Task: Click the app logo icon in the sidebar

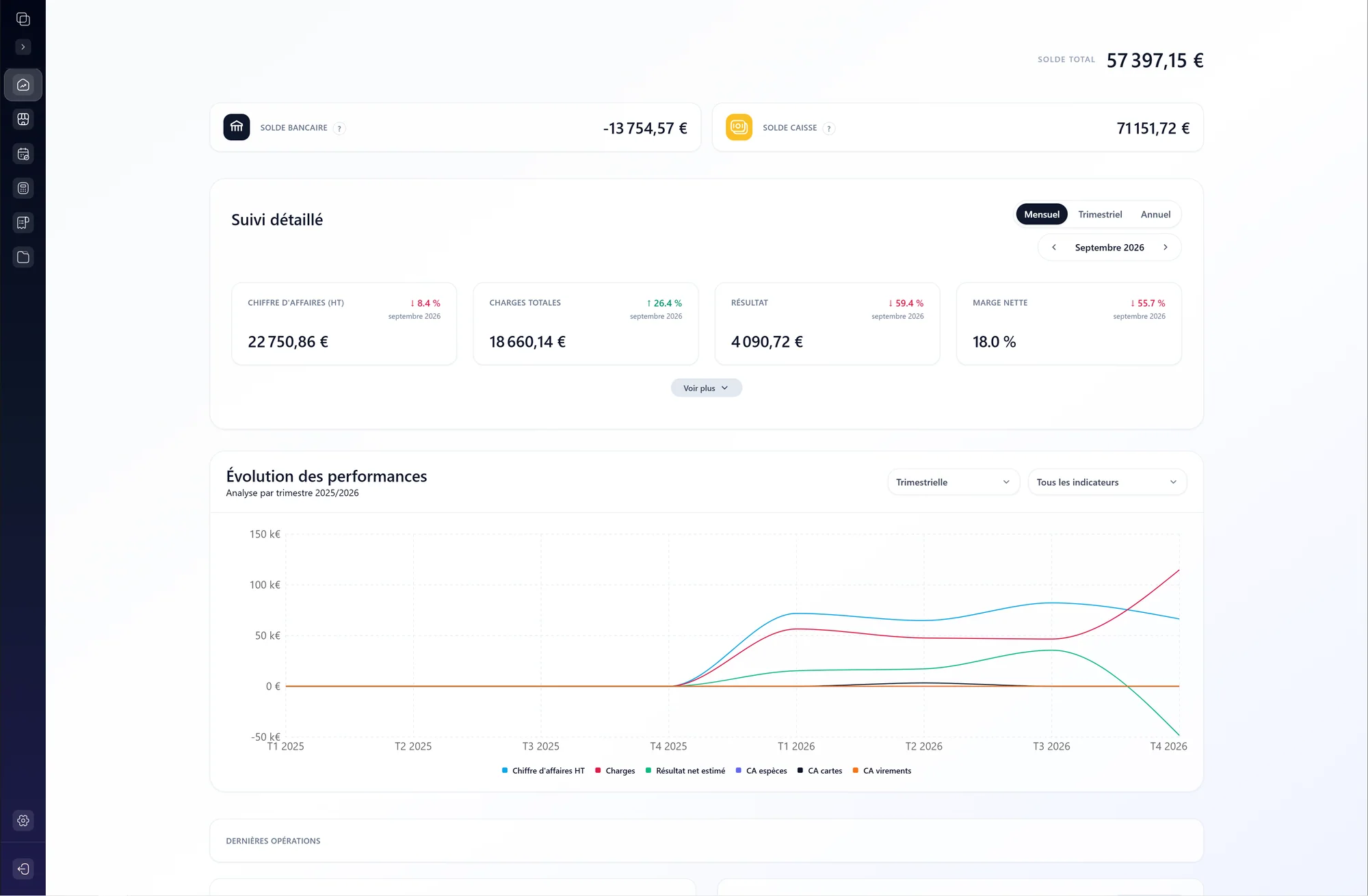Action: coord(23,18)
